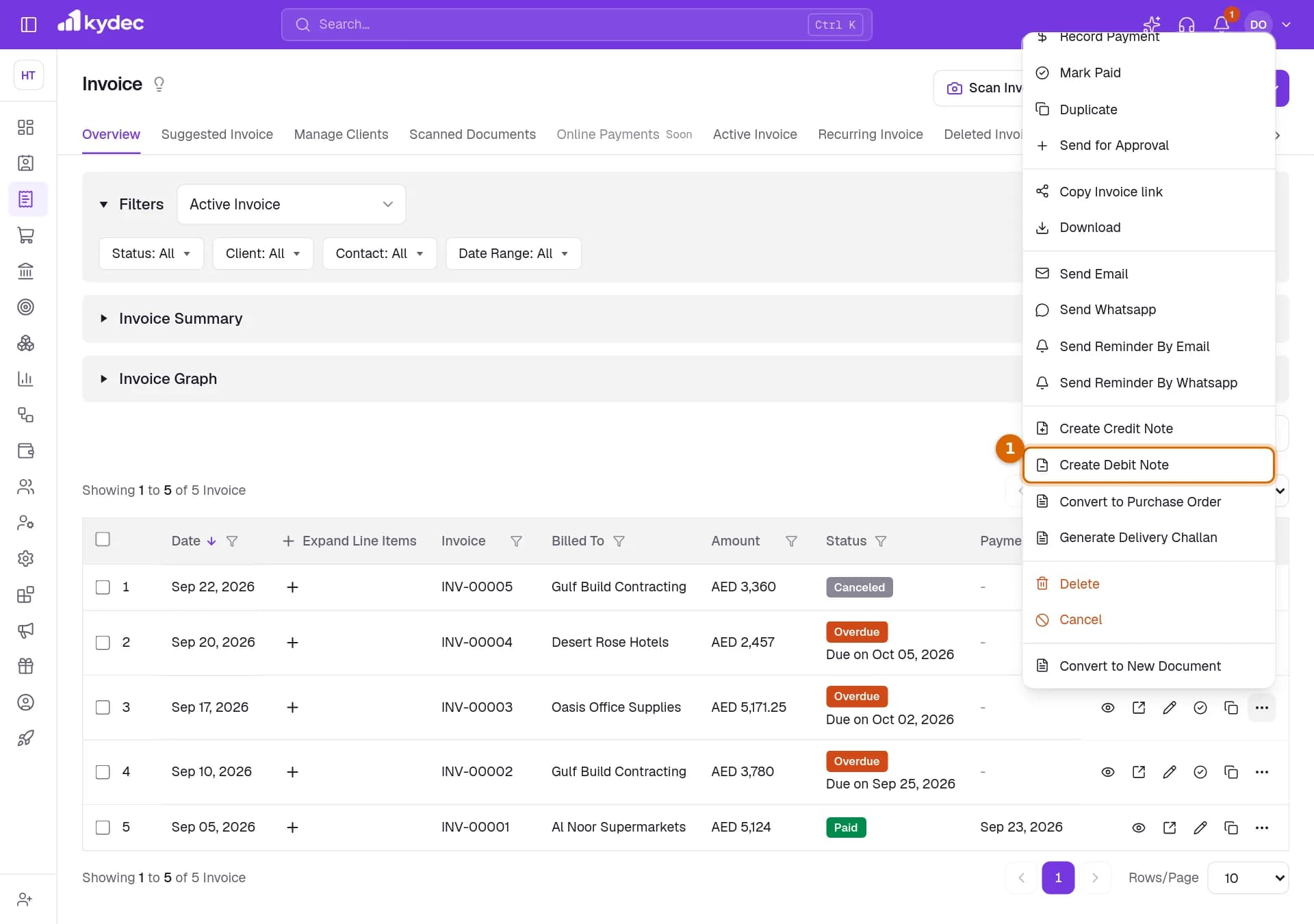The image size is (1314, 924).
Task: Select Mark Paid in the menu
Action: tap(1148, 73)
